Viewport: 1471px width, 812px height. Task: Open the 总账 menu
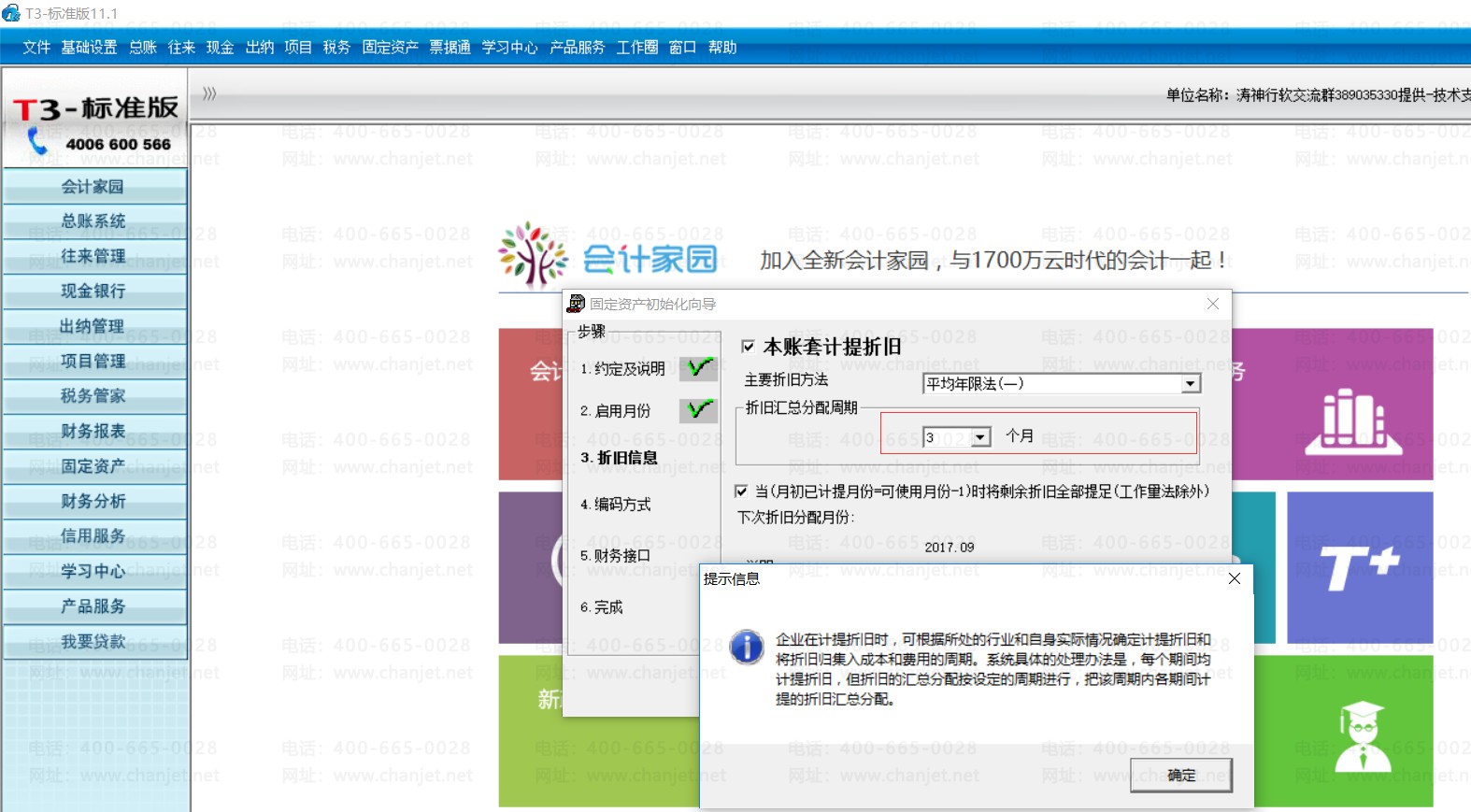click(x=143, y=48)
